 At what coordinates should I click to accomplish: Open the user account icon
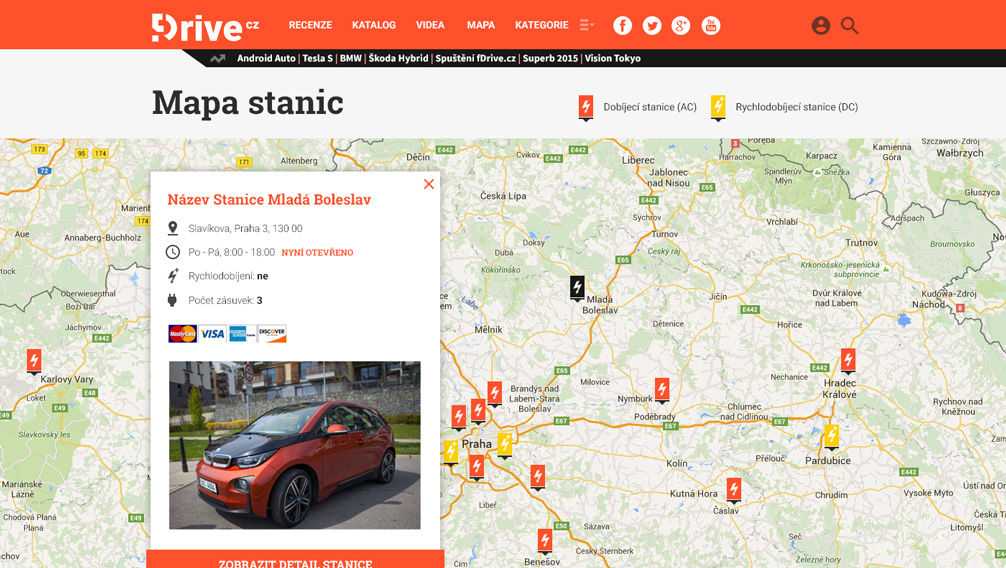click(x=821, y=26)
